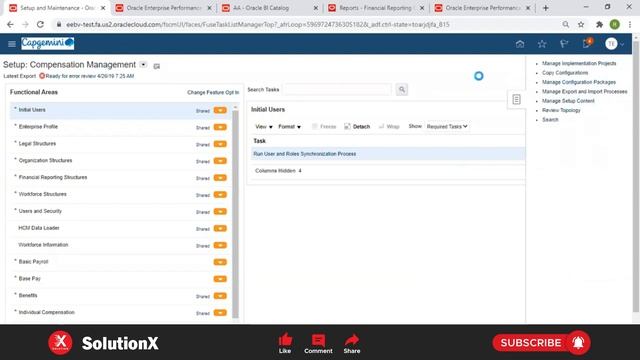Select Benefits functional area

[120, 296]
